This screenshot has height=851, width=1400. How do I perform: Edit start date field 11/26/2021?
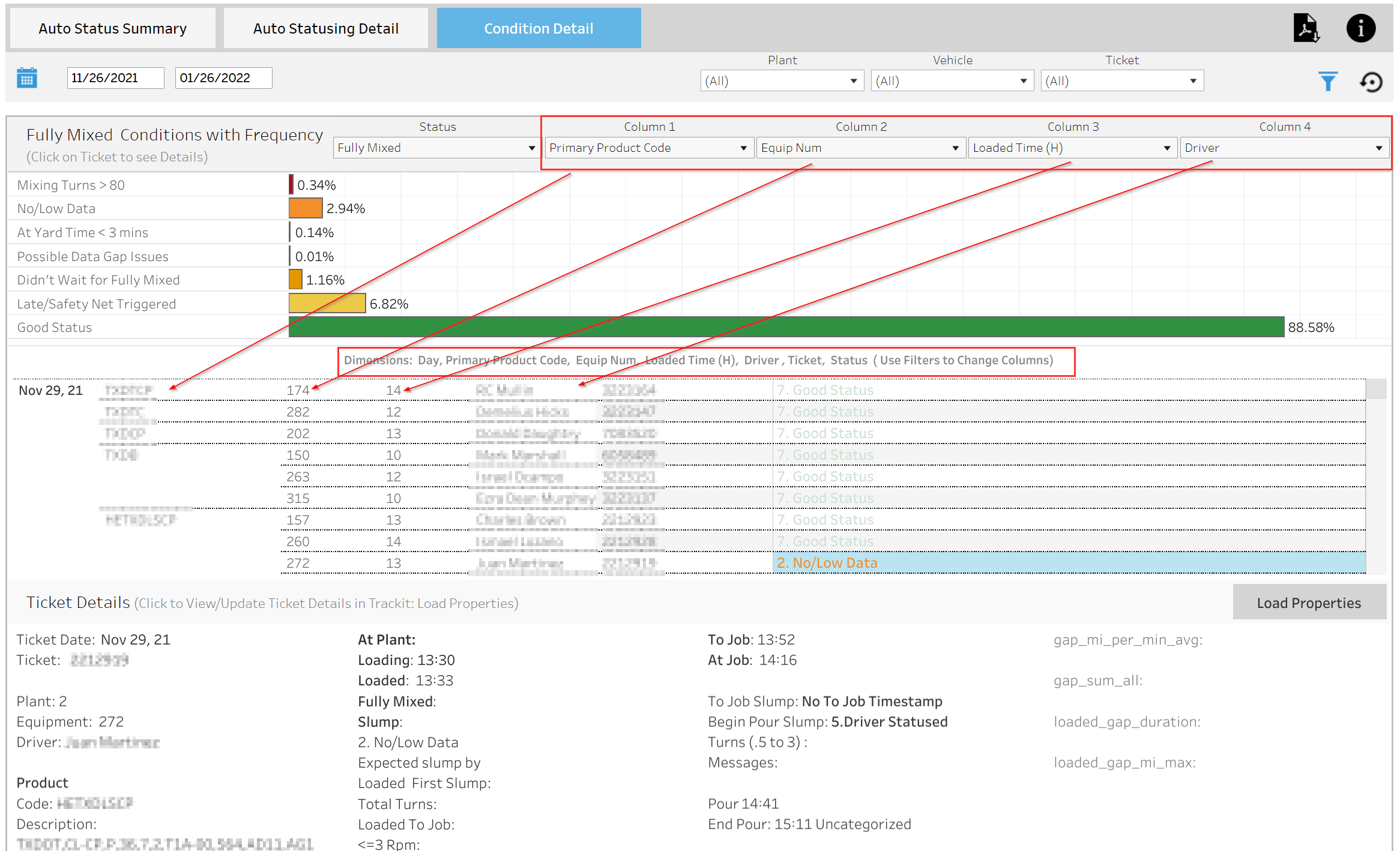pos(115,78)
